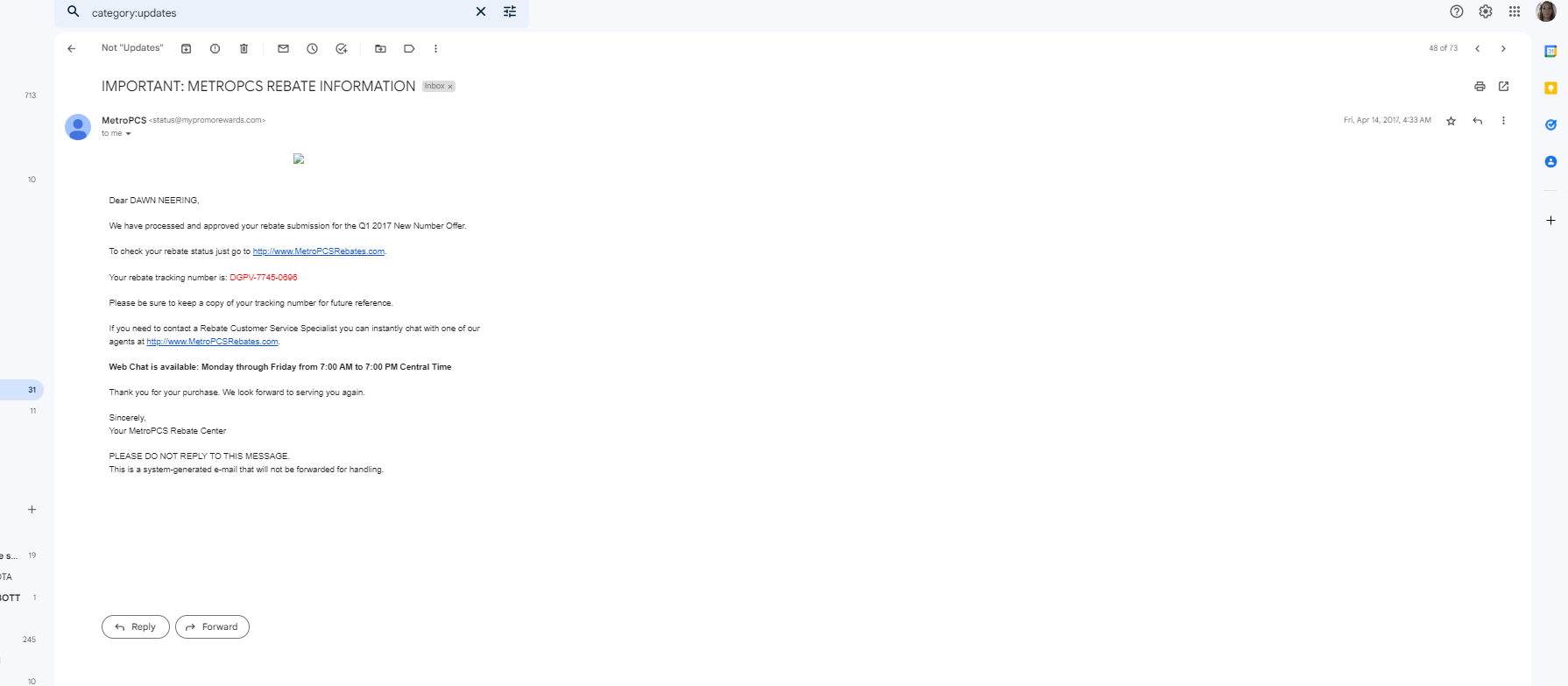
Task: Open the Gmail Settings gear
Action: tap(1486, 11)
